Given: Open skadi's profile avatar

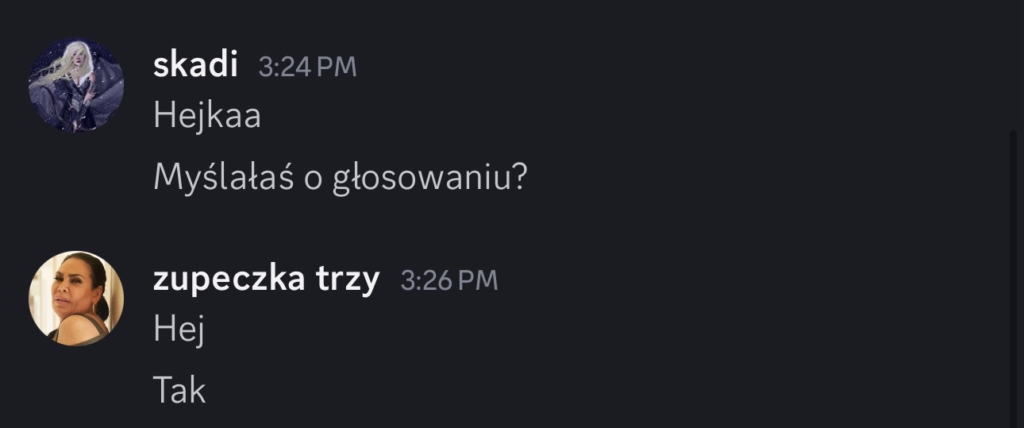Looking at the screenshot, I should point(76,86).
